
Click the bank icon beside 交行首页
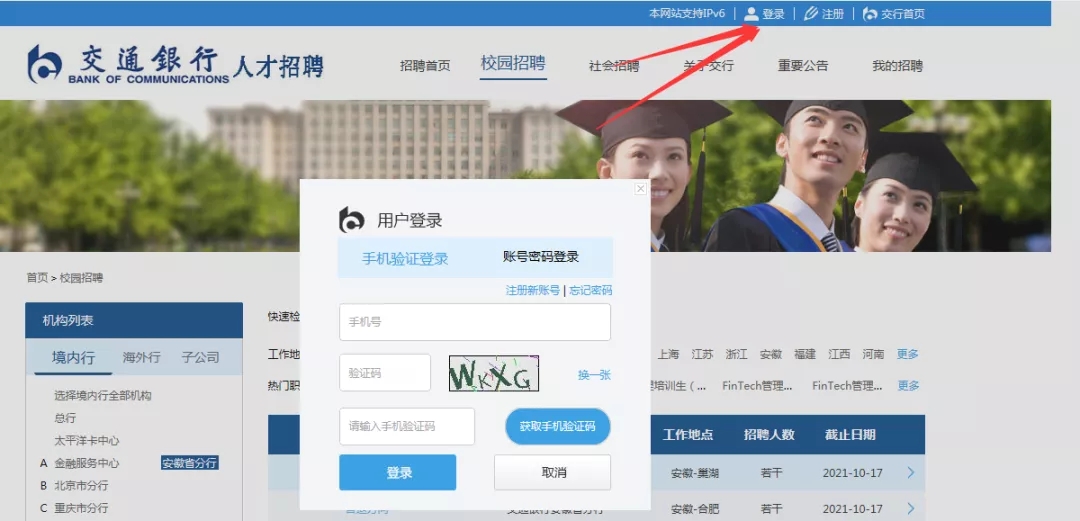point(870,14)
